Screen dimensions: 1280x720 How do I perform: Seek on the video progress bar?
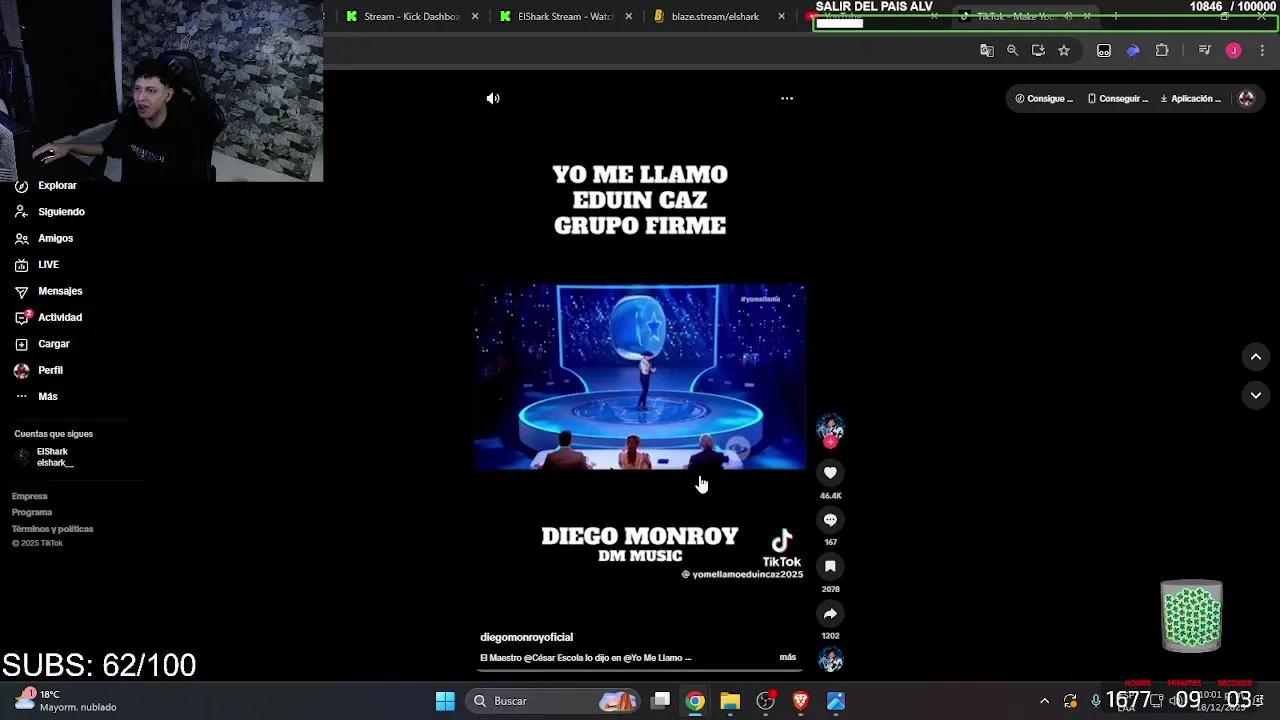click(640, 671)
